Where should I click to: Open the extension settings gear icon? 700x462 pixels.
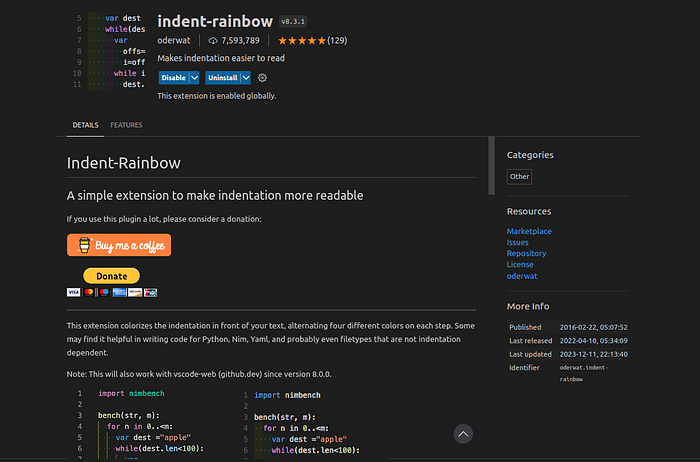[262, 78]
